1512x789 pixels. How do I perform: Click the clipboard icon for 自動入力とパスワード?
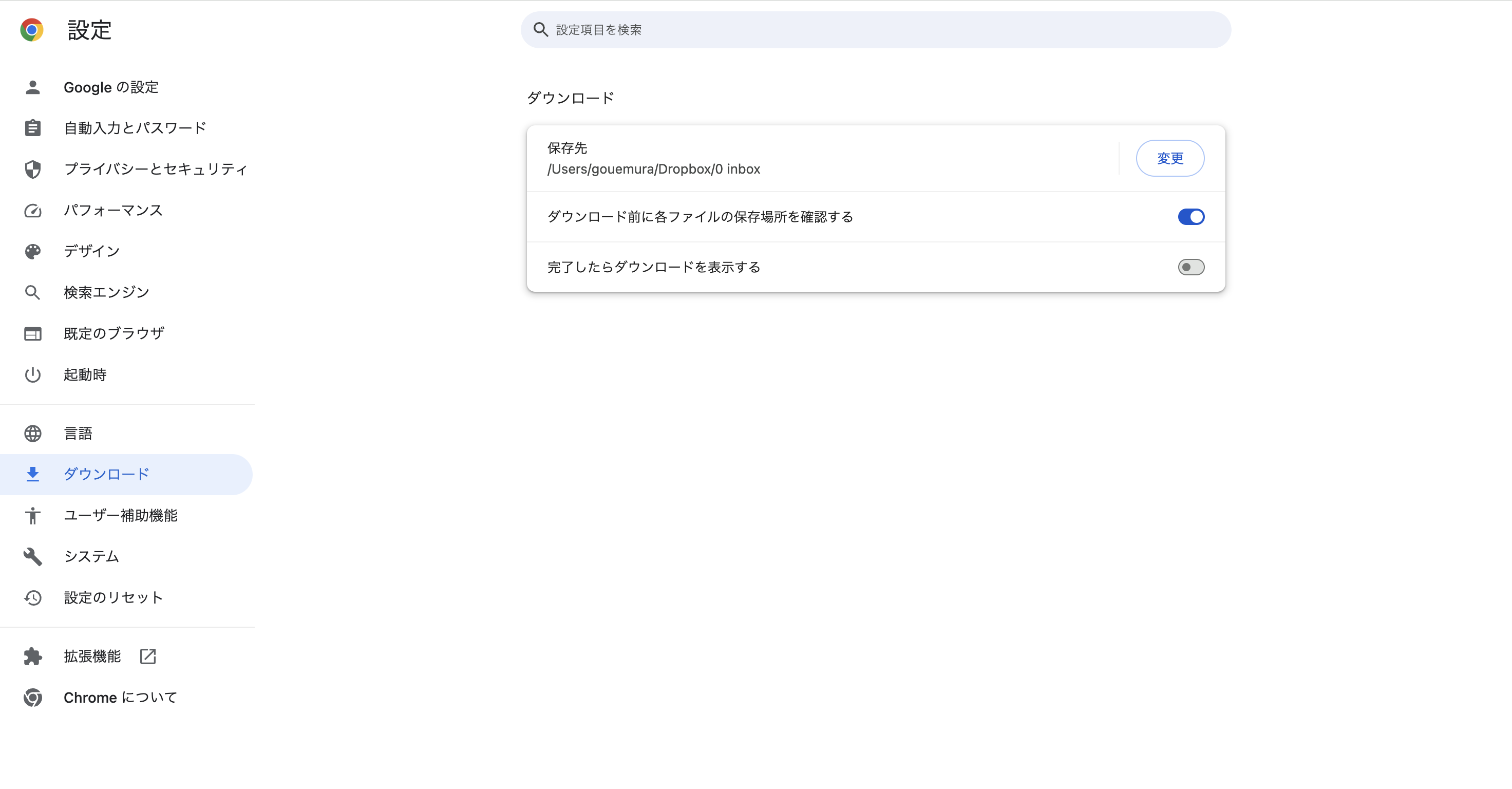click(x=33, y=127)
